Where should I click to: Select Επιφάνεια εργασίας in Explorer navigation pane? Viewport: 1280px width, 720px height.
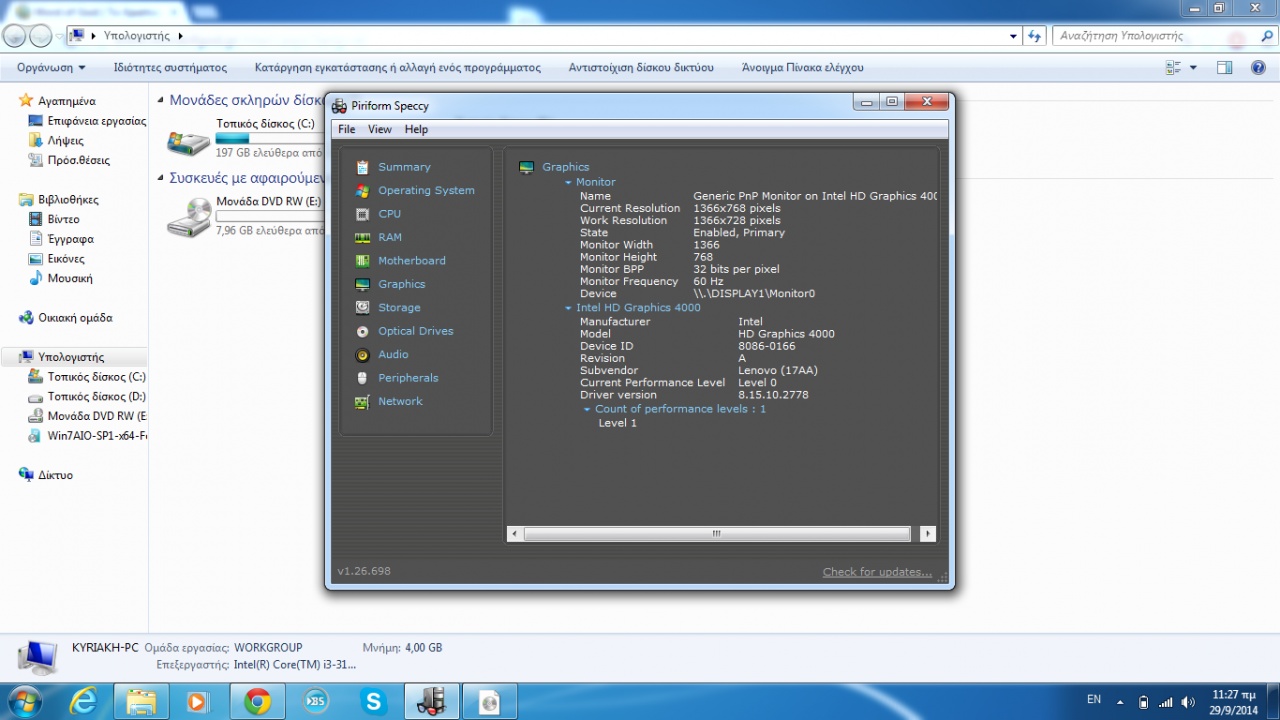(97, 121)
